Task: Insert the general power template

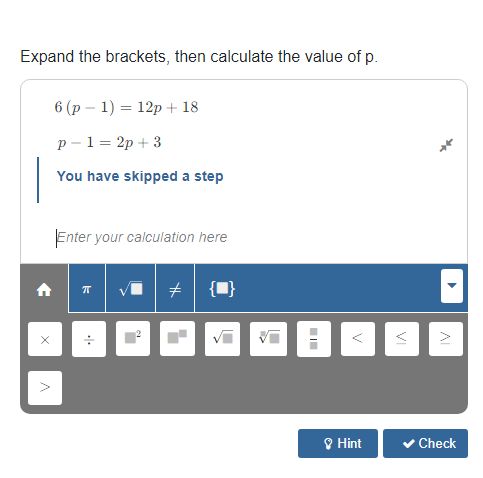Action: (x=177, y=339)
